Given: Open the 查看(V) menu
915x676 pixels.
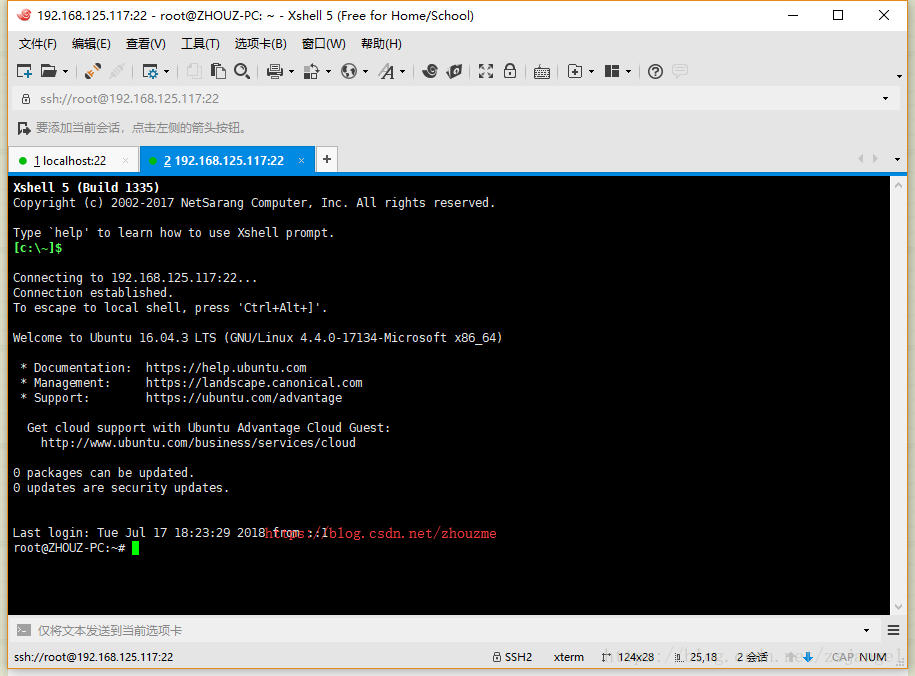Looking at the screenshot, I should coord(145,44).
